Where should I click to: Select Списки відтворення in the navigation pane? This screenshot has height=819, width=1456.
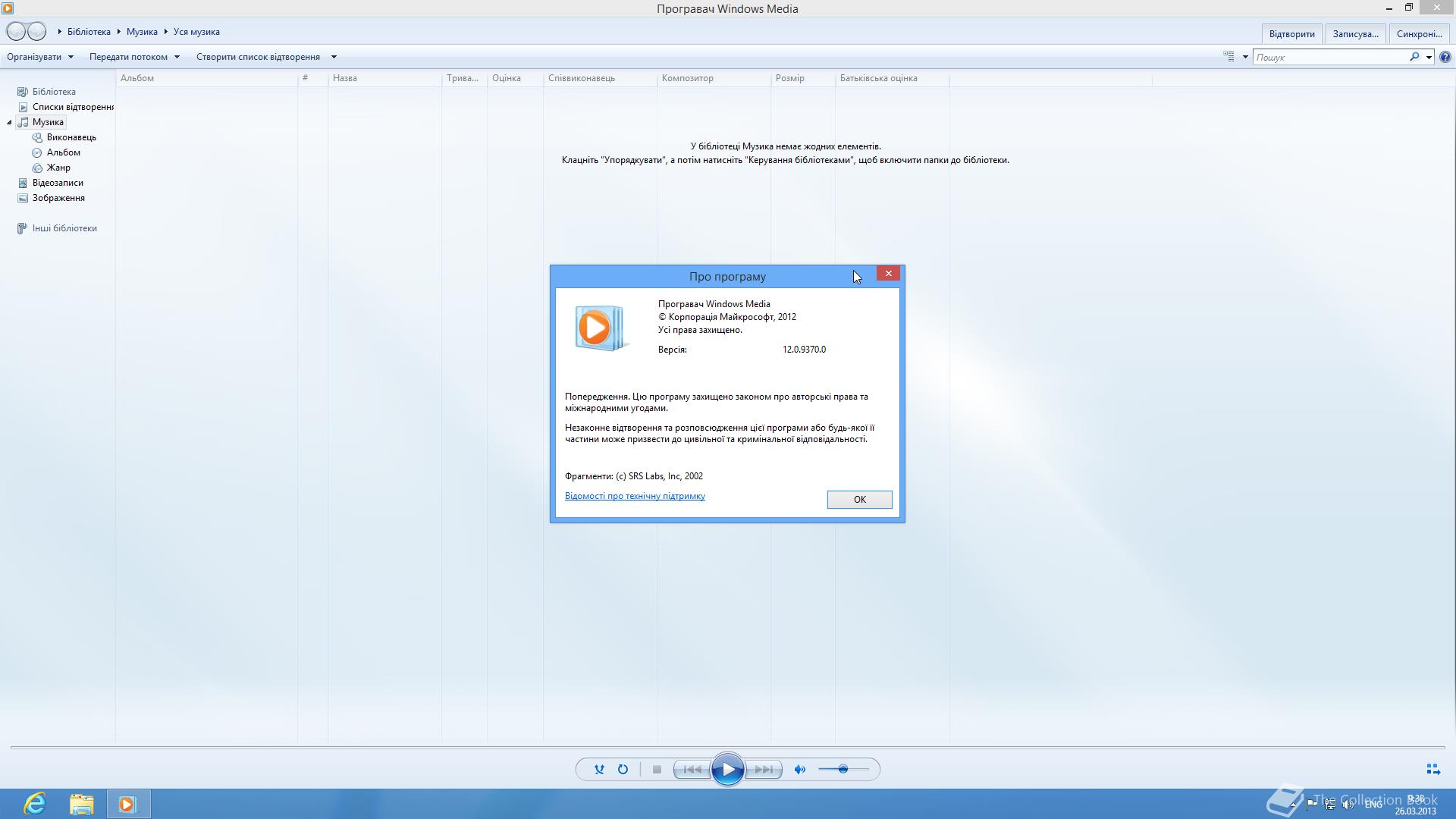[x=73, y=107]
